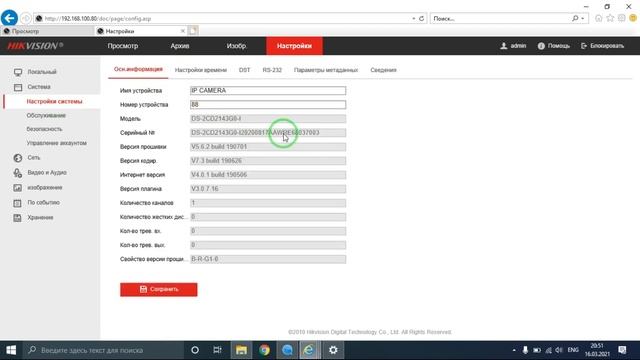Open Управление аккаунтом in the sidebar
640x360 pixels.
point(57,143)
